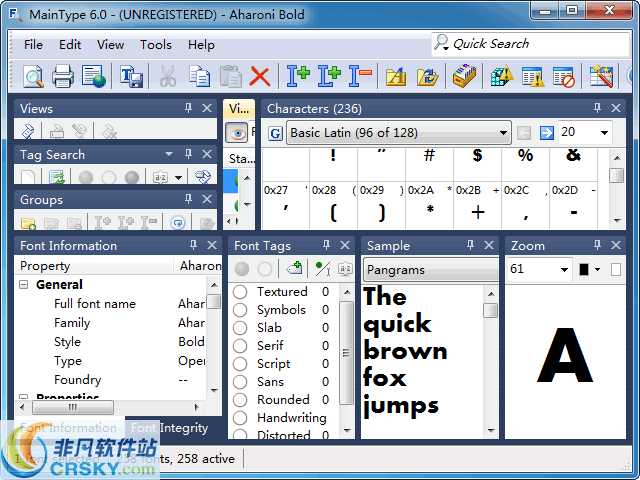Click the Google G icon in Characters panel

(x=276, y=133)
